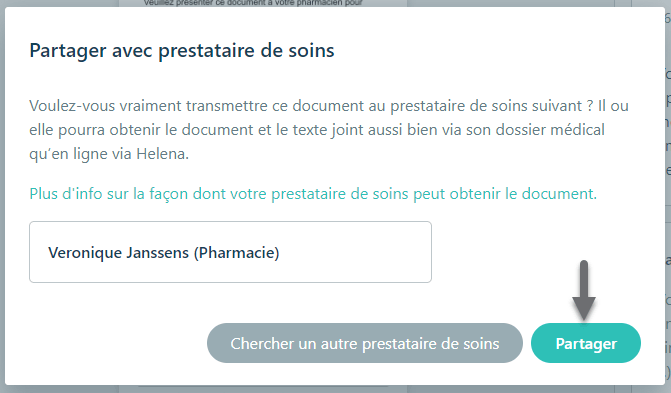Click dimmed page area below the dialog

(334, 389)
